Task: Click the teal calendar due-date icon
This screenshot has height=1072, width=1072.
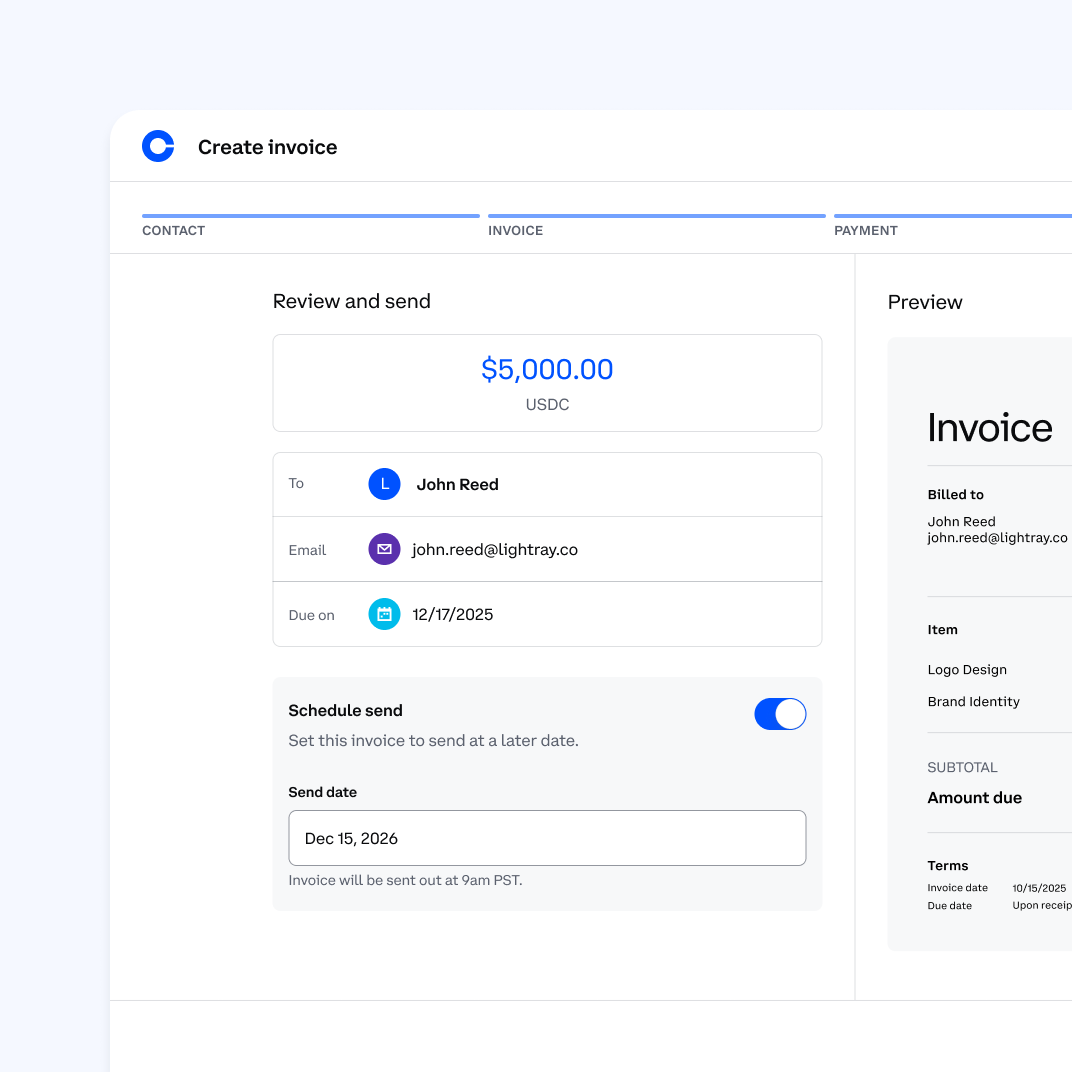Action: pos(384,614)
